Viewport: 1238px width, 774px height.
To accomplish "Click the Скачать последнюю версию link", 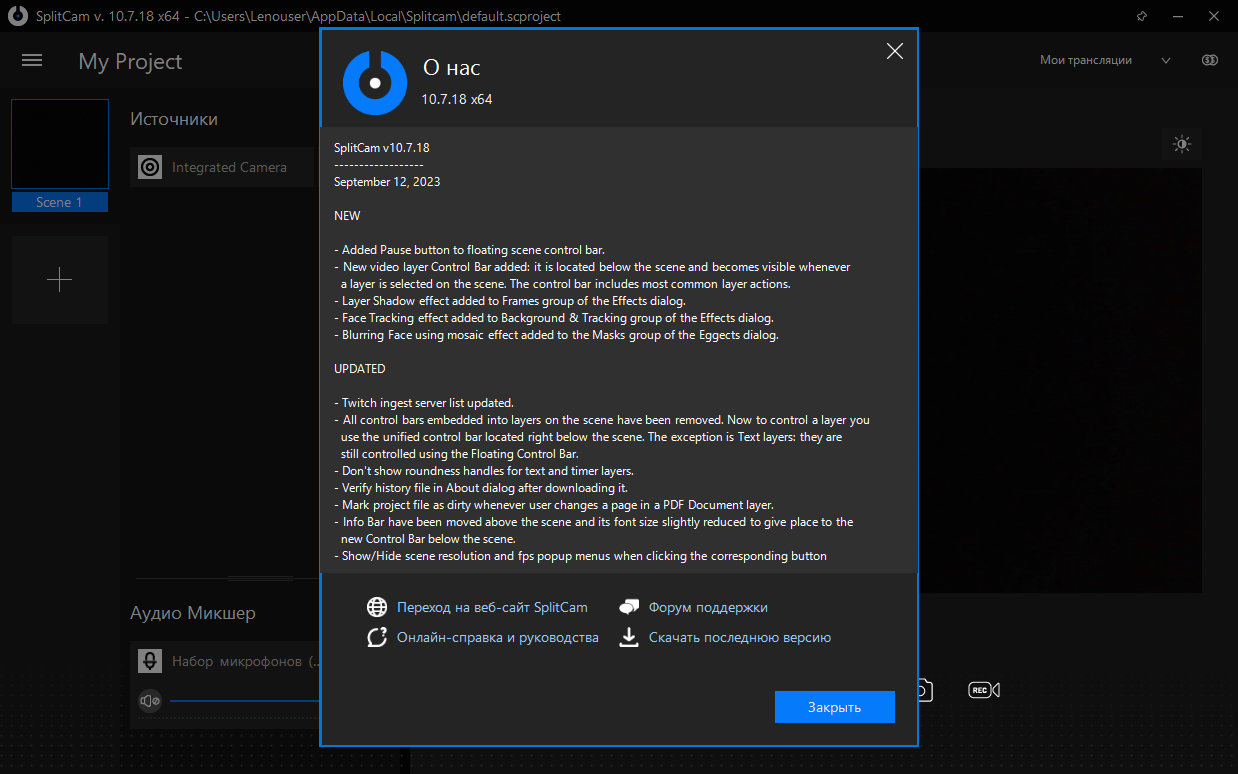I will click(x=740, y=637).
